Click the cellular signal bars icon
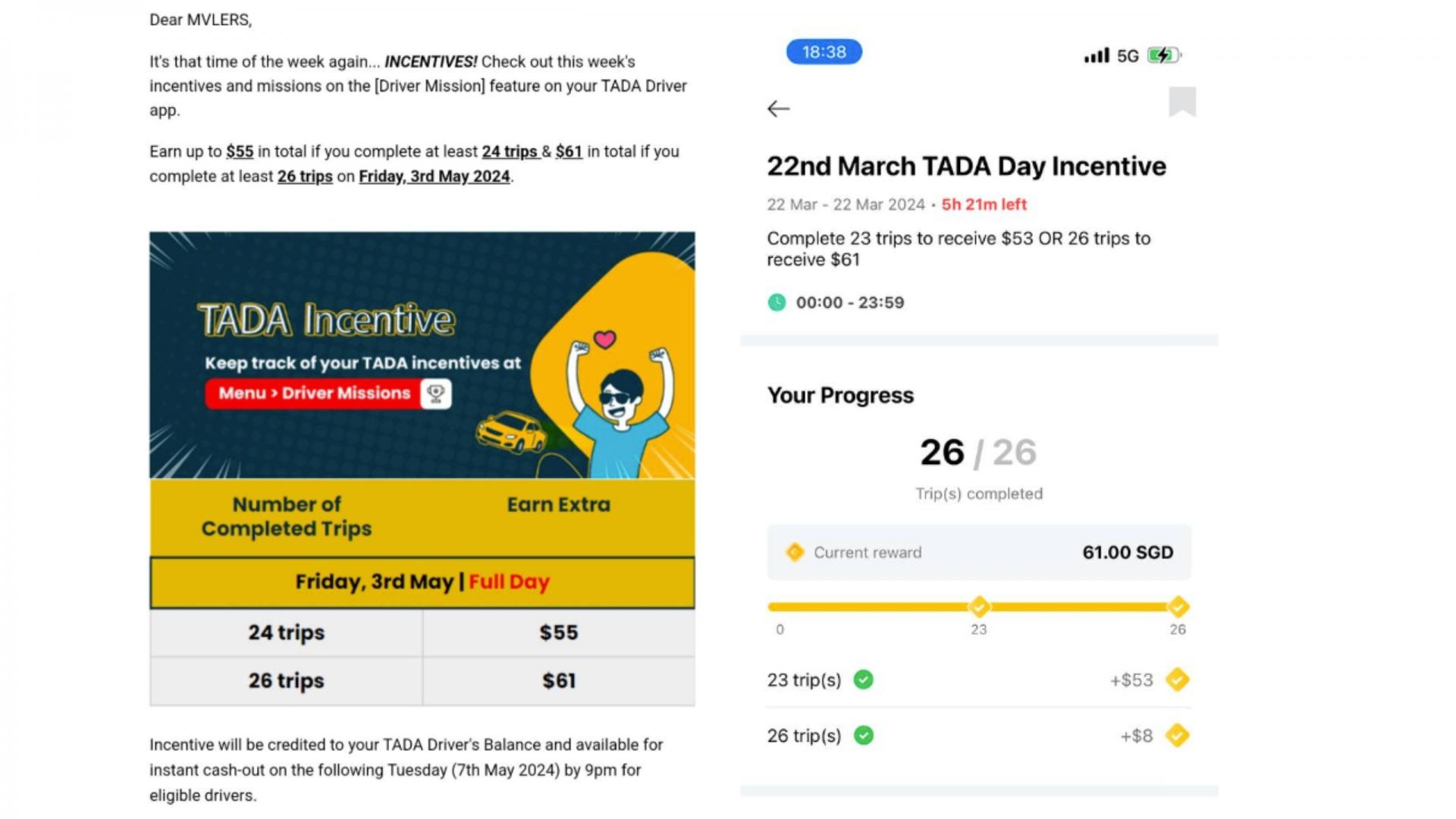This screenshot has height=819, width=1456. 1097,55
